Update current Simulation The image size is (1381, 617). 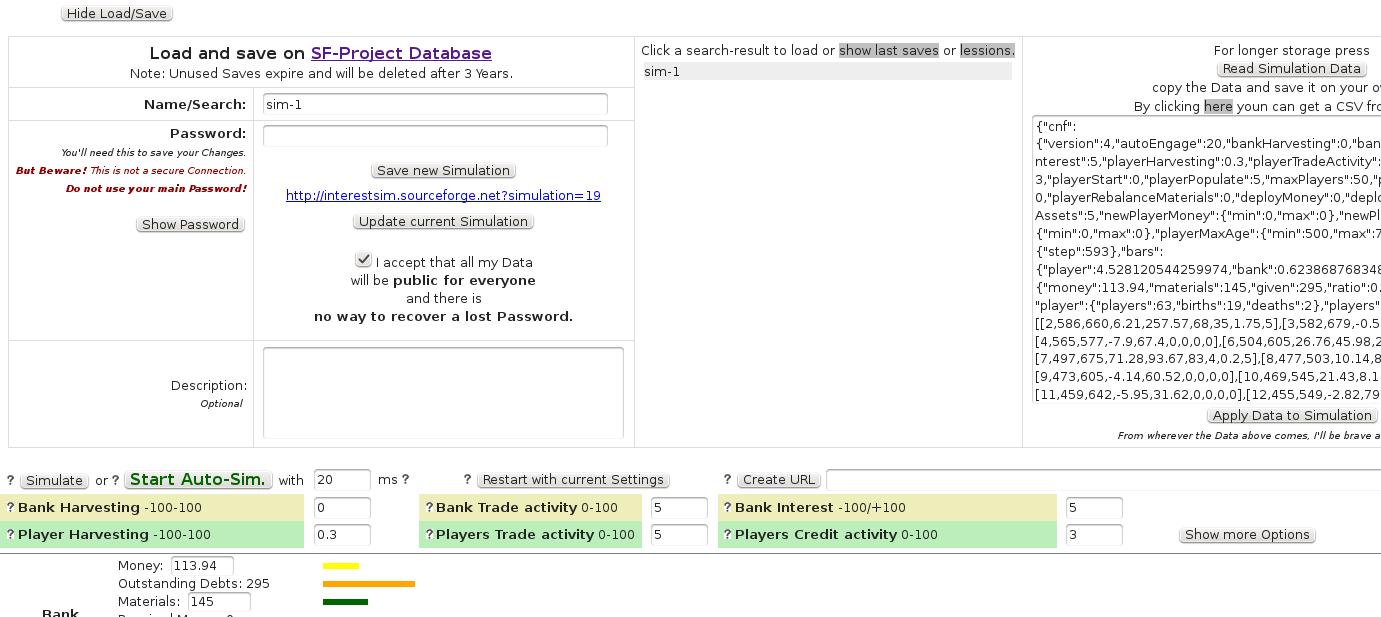tap(443, 221)
